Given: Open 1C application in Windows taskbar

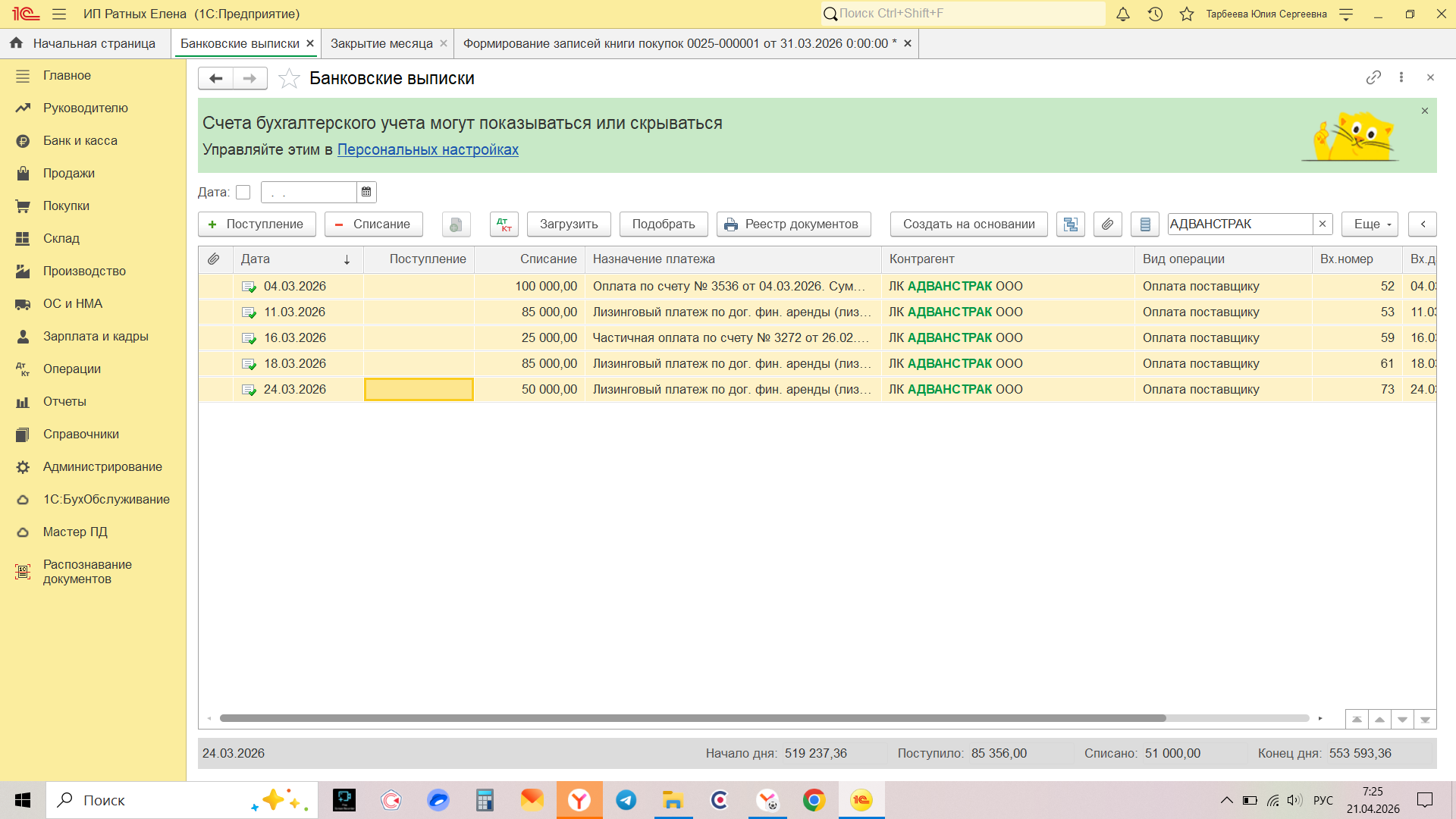Looking at the screenshot, I should tap(861, 800).
